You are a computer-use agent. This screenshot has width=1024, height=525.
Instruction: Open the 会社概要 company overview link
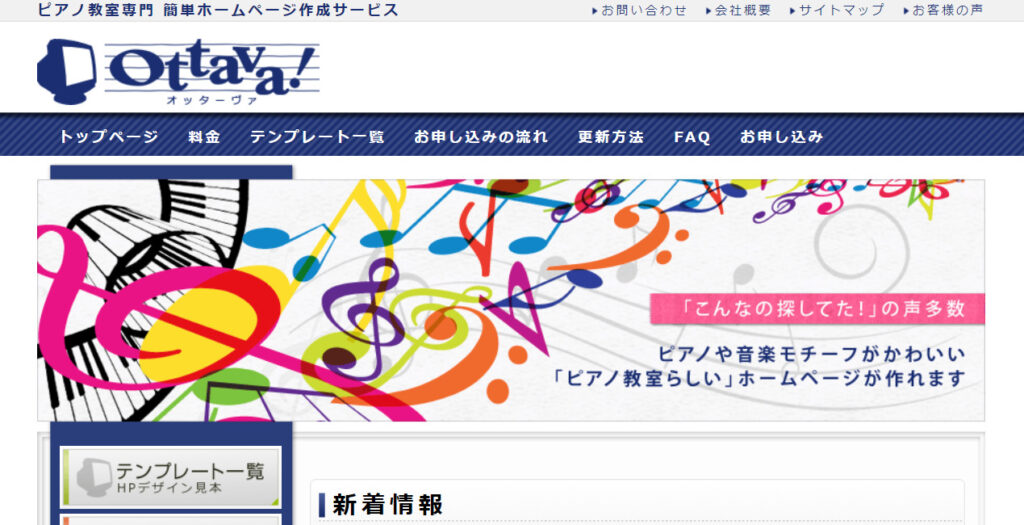click(x=743, y=10)
